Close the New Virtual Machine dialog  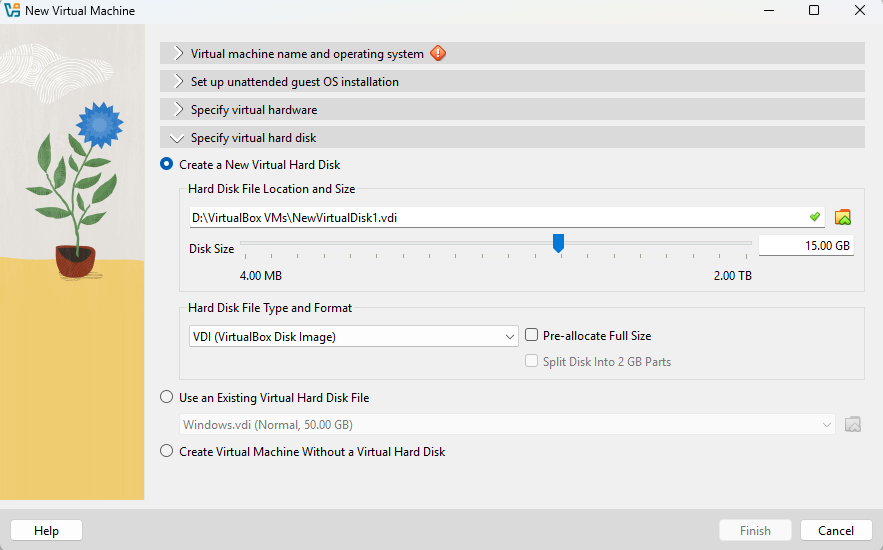pos(859,10)
